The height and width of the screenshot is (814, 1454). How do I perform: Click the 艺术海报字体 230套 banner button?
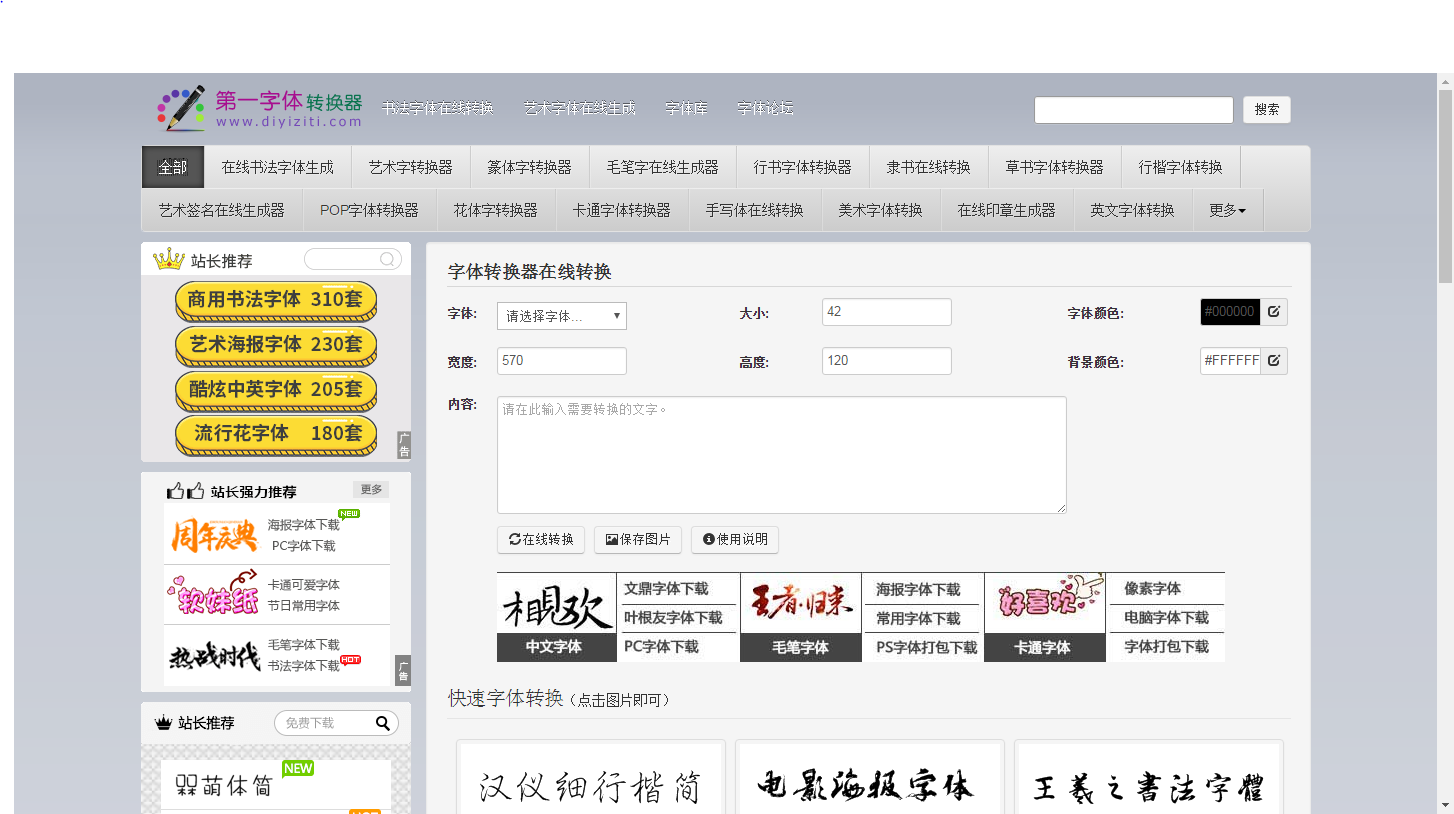[x=276, y=344]
